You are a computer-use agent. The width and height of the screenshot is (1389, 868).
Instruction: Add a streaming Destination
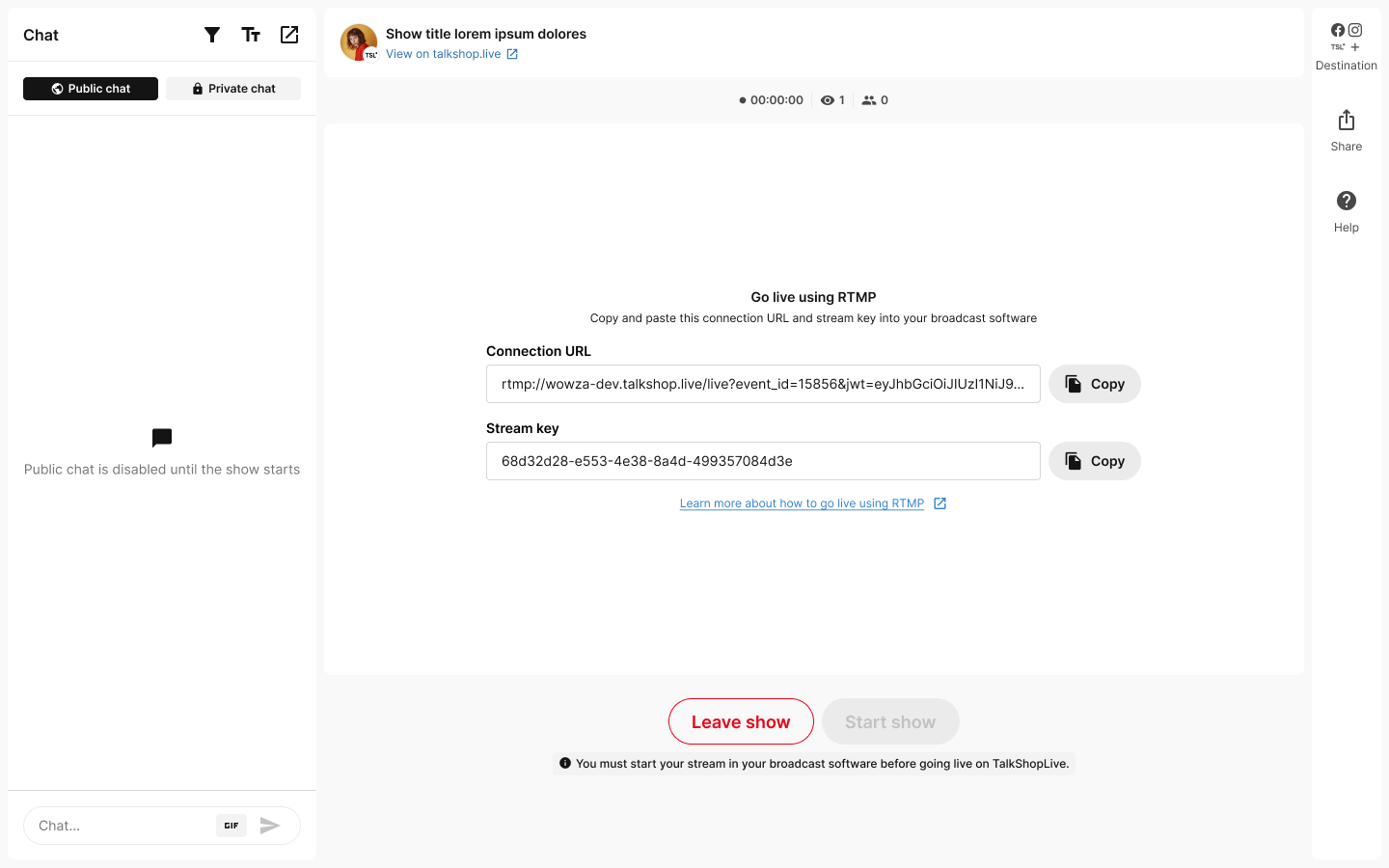pyautogui.click(x=1347, y=47)
